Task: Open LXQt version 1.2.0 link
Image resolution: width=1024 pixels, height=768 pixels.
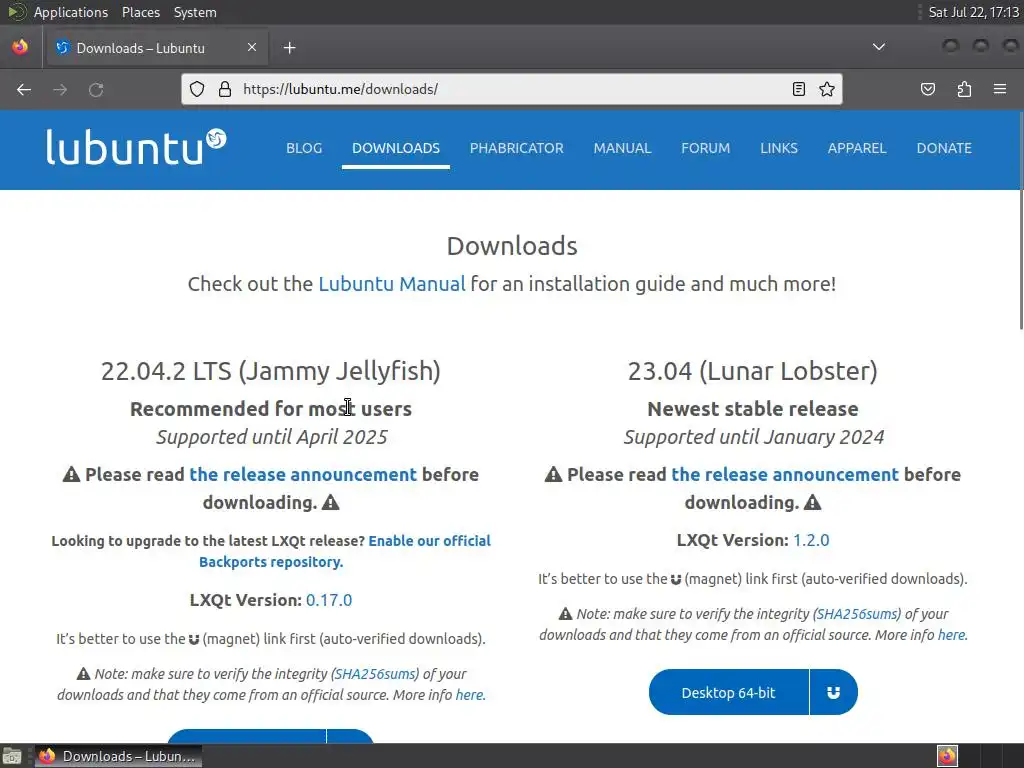Action: click(811, 541)
